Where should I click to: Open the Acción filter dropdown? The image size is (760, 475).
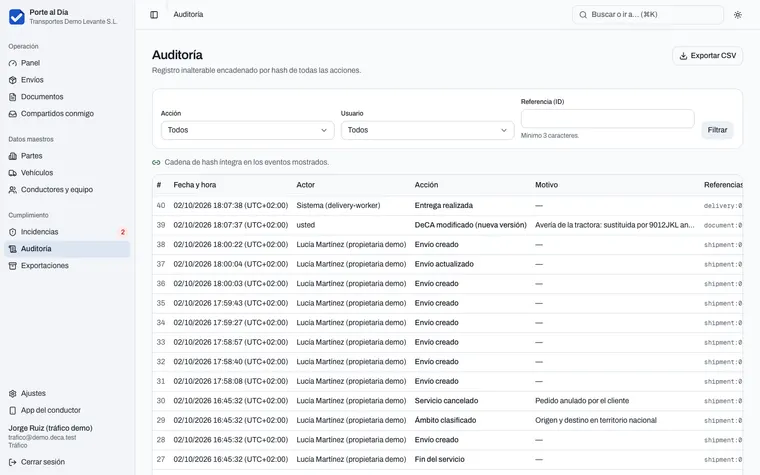point(248,130)
